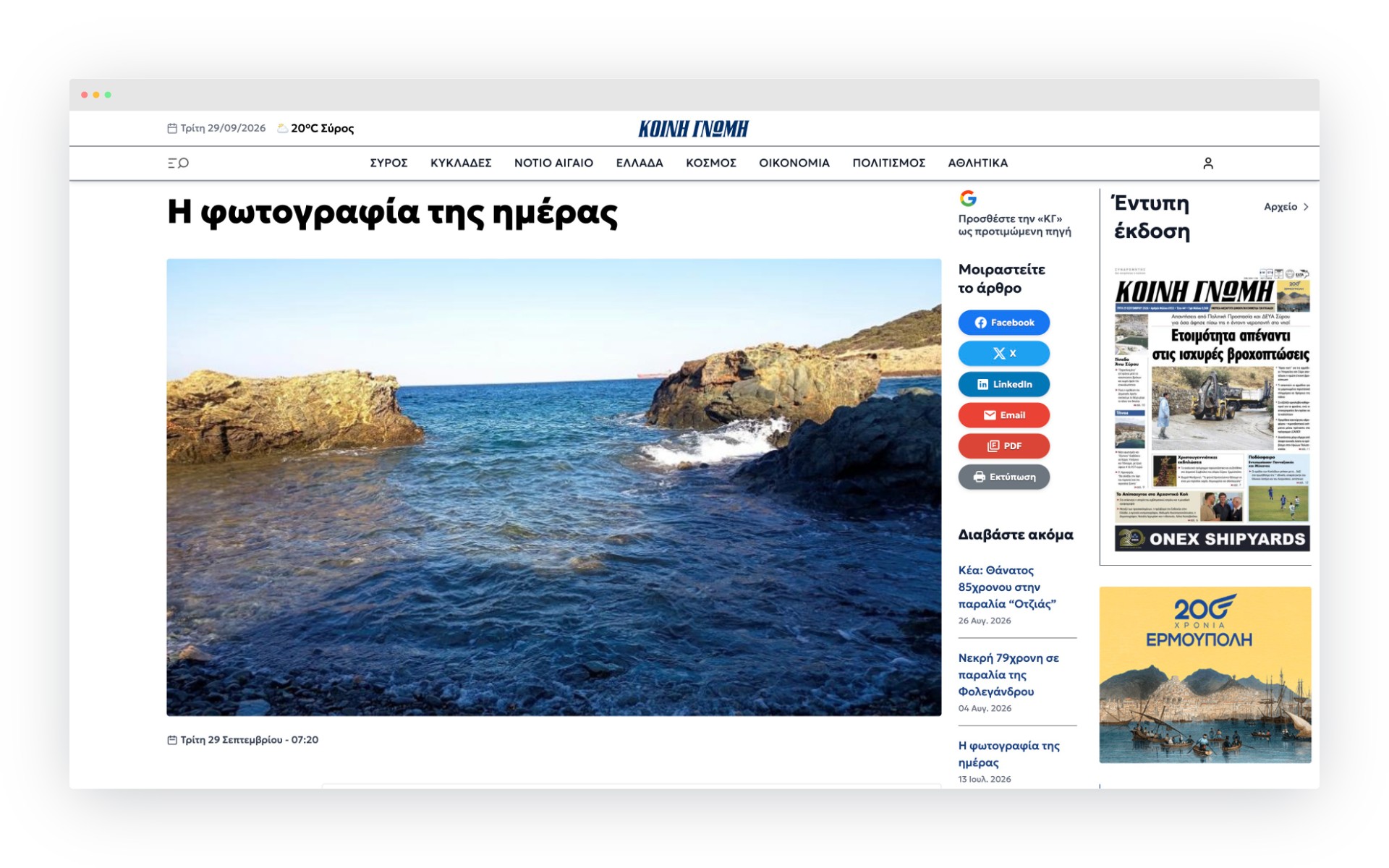Viewport: 1389px width, 868px height.
Task: Open sidebar link Η φωτογραφία της ημέρας
Action: coord(1008,754)
